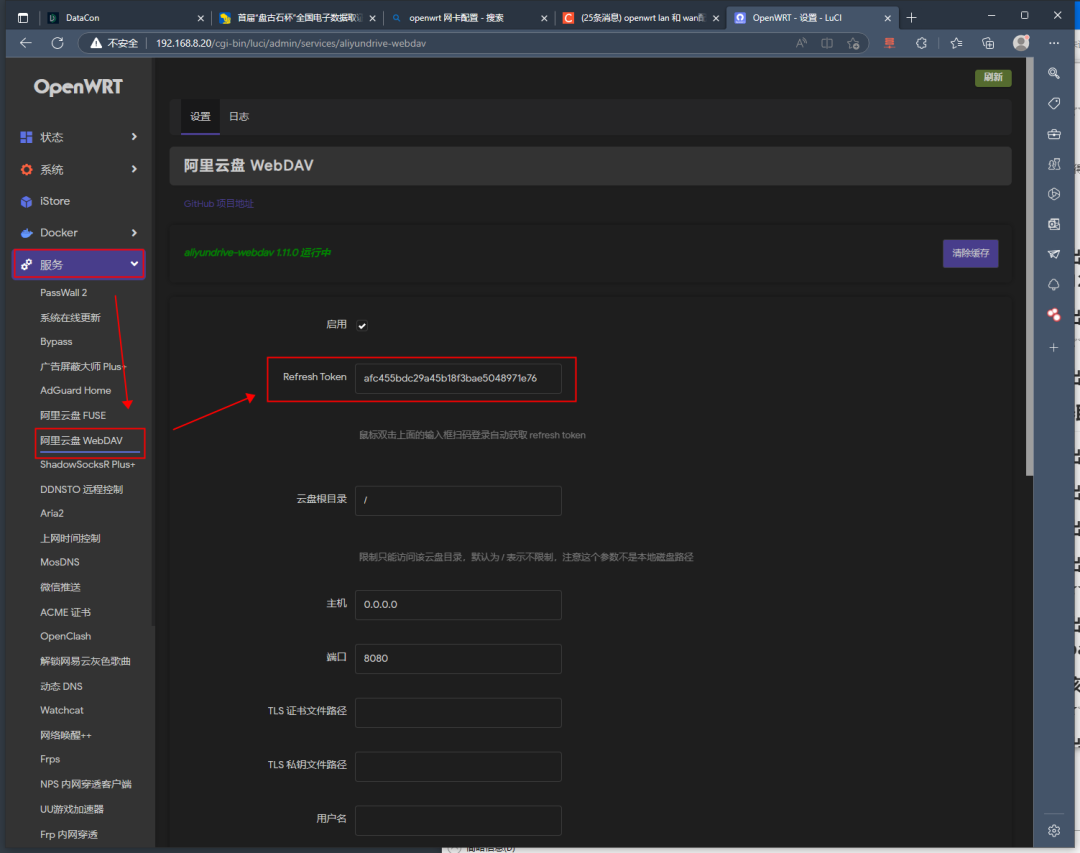Click the 用户名 input field

pos(458,821)
